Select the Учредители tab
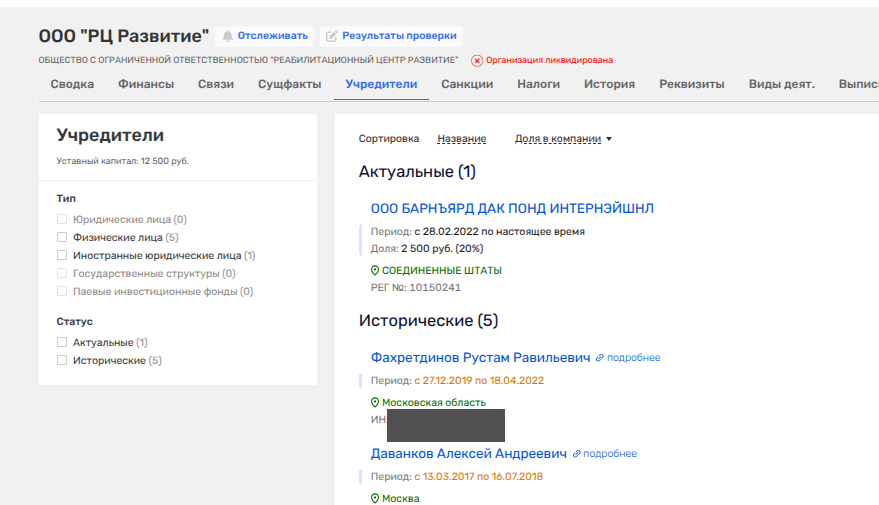 (381, 84)
